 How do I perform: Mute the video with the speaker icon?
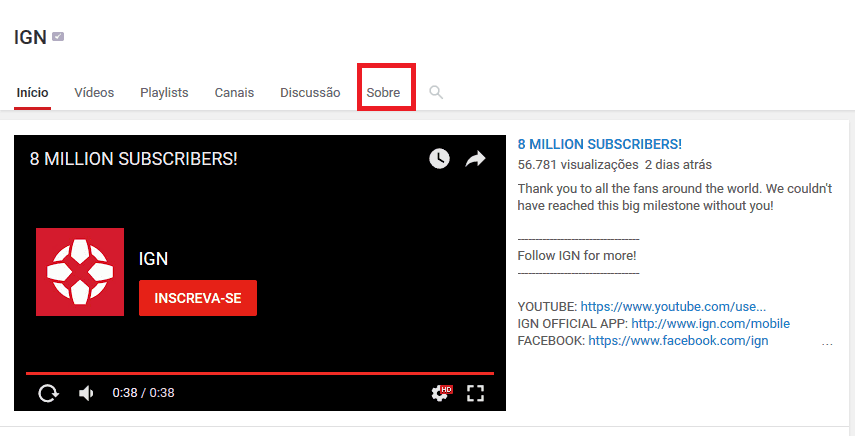point(86,393)
